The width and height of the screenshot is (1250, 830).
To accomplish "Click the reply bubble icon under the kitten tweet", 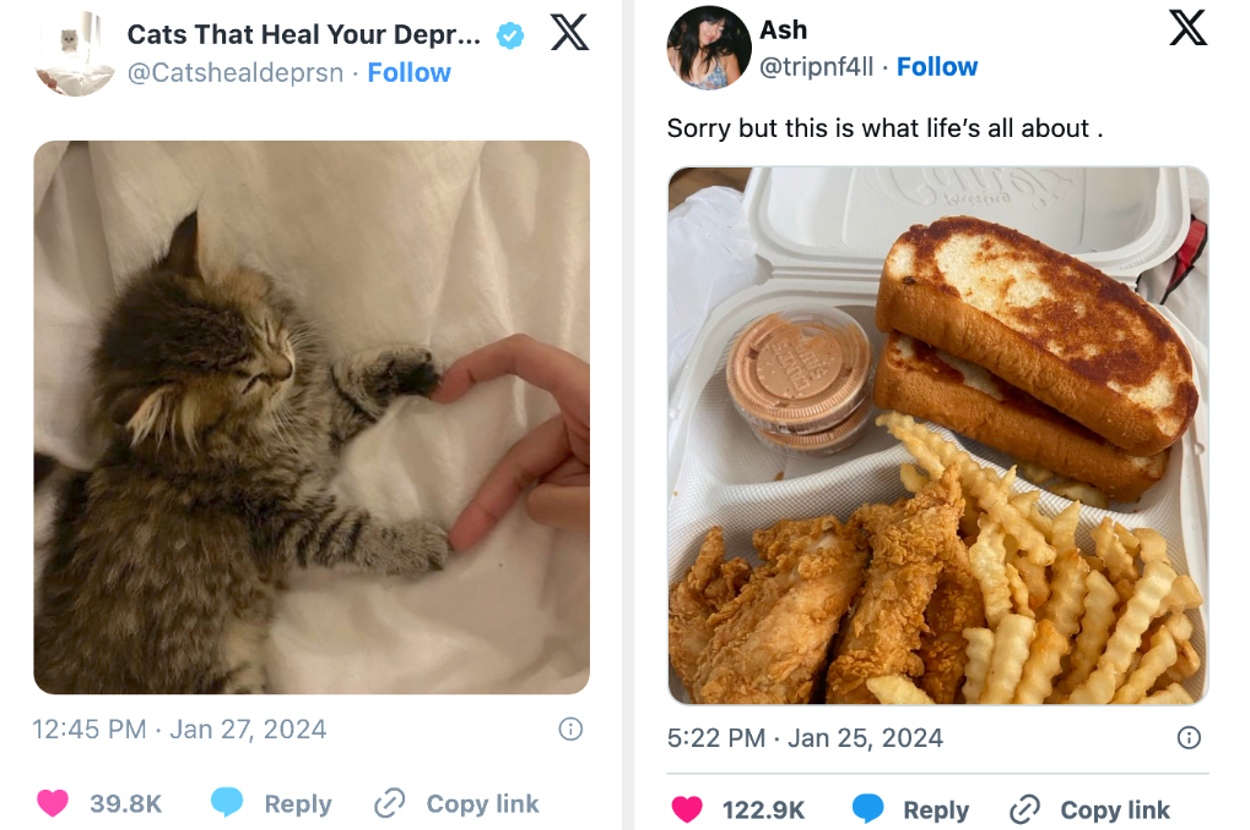I will [x=227, y=802].
